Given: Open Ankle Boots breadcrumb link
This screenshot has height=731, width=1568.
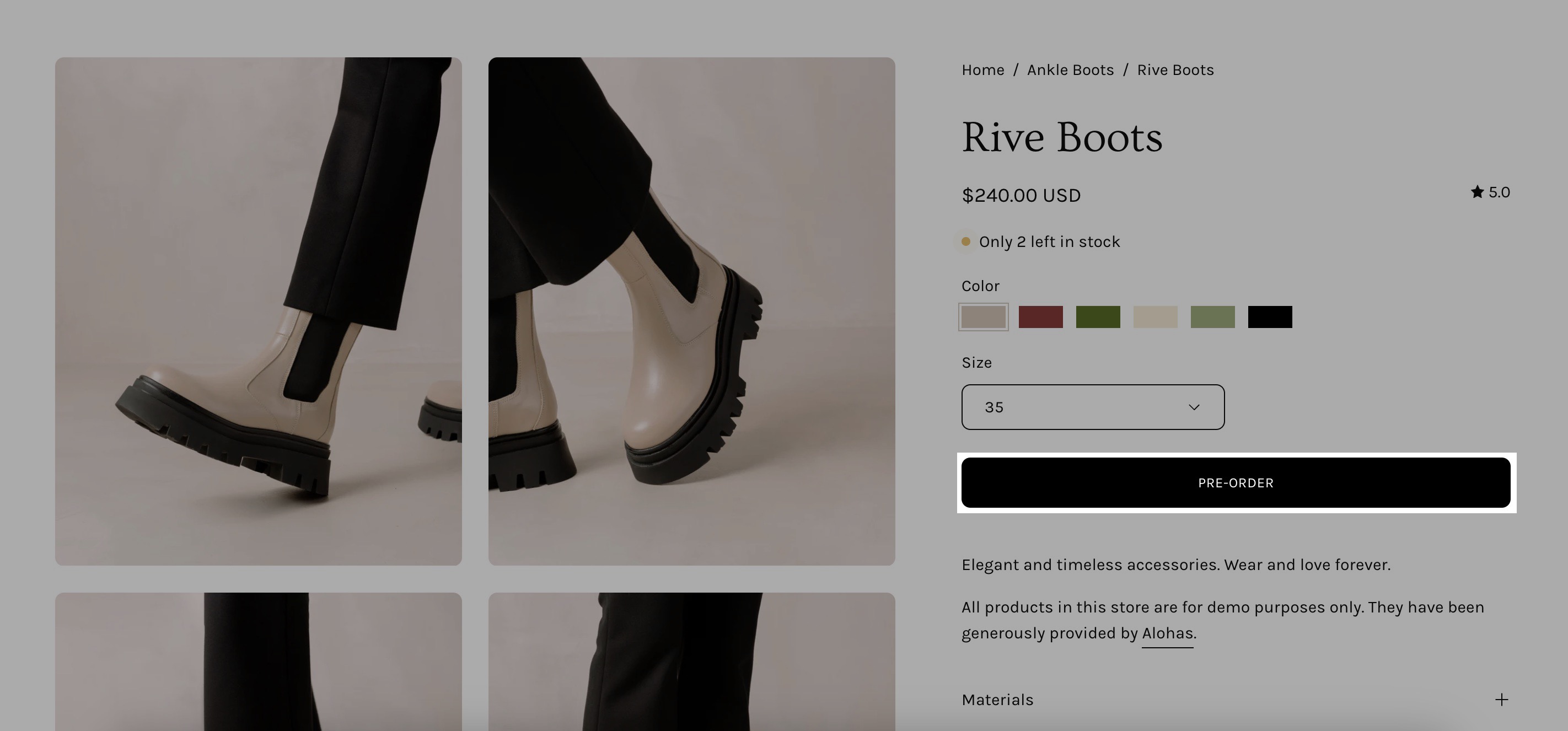Looking at the screenshot, I should (x=1070, y=70).
